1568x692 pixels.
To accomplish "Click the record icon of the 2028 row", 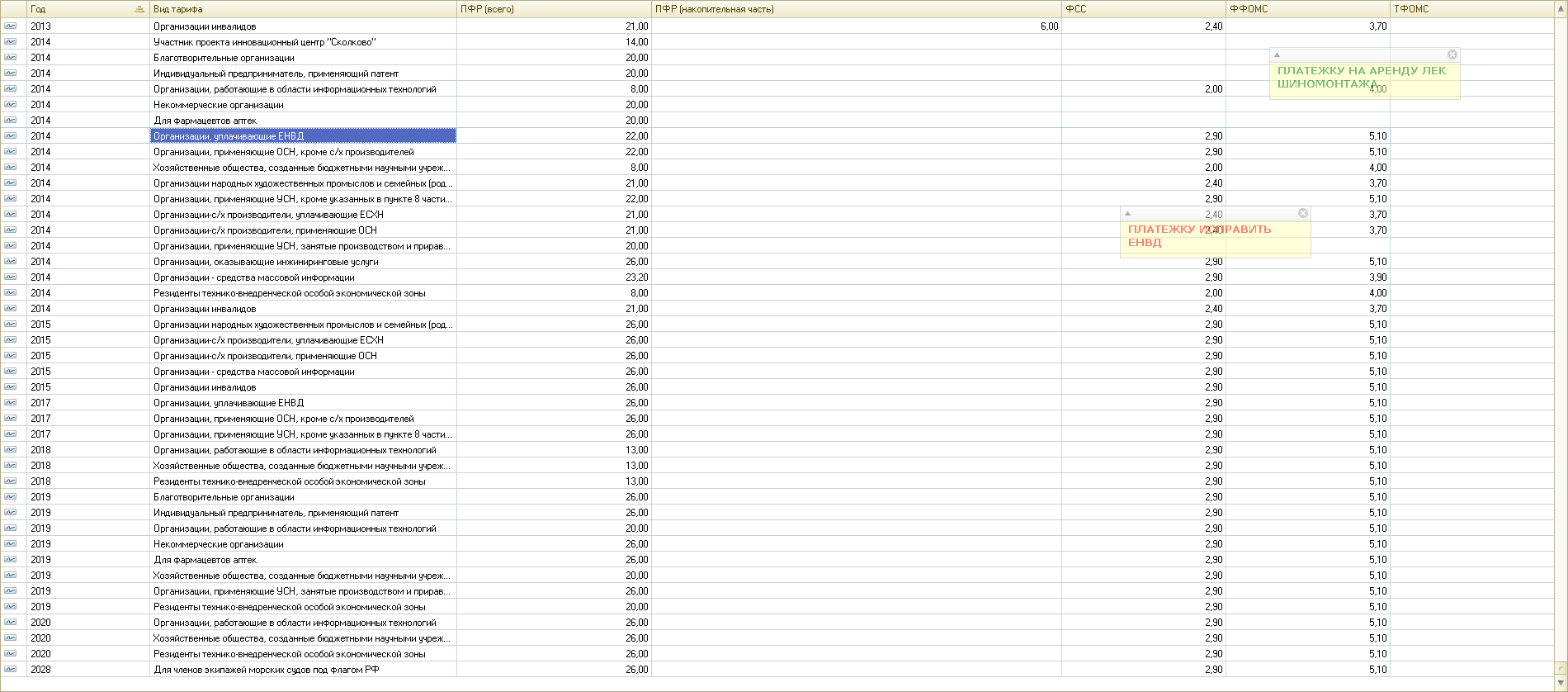I will coord(10,669).
